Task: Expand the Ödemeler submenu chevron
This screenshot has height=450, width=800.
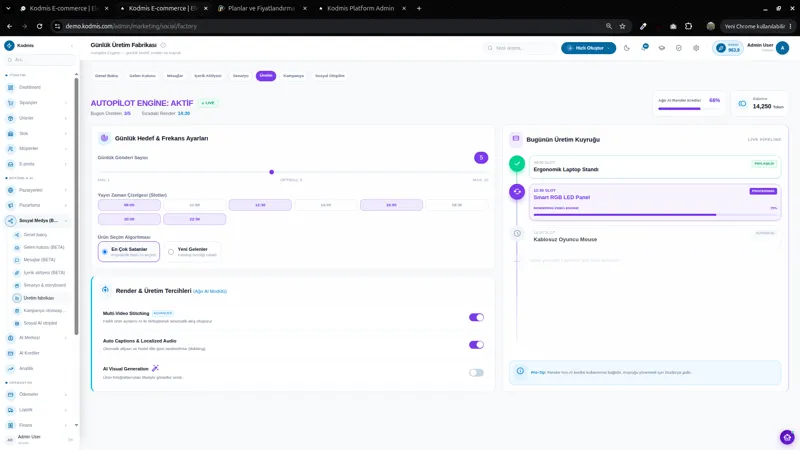Action: [66, 394]
